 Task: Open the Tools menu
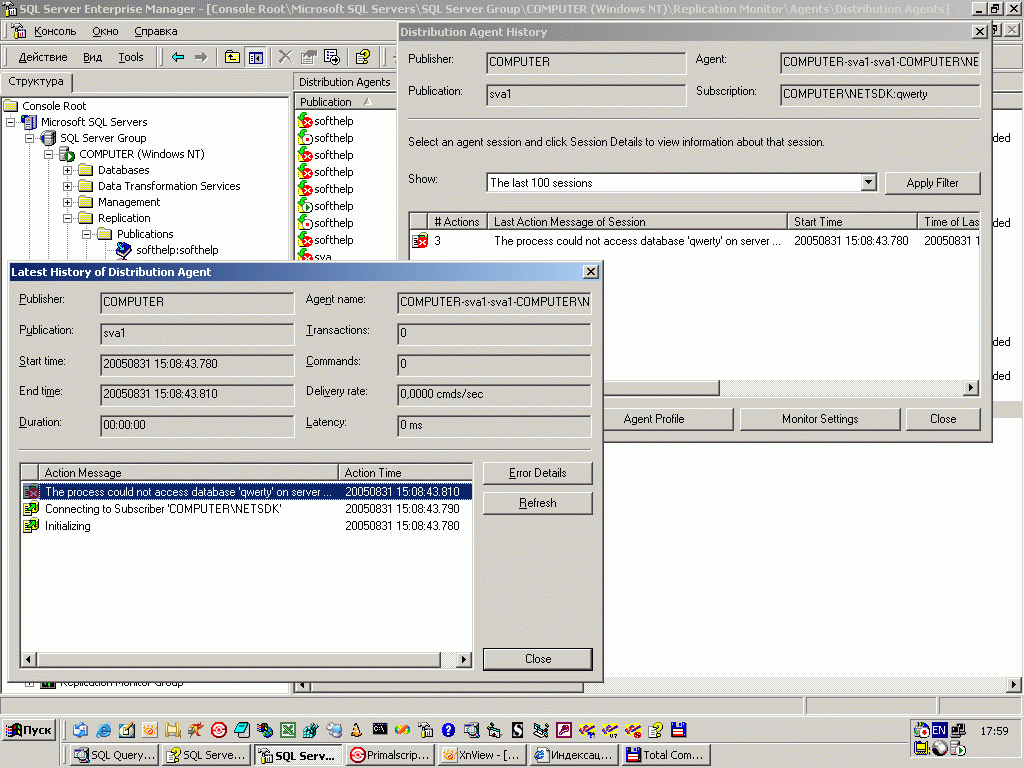tap(131, 57)
